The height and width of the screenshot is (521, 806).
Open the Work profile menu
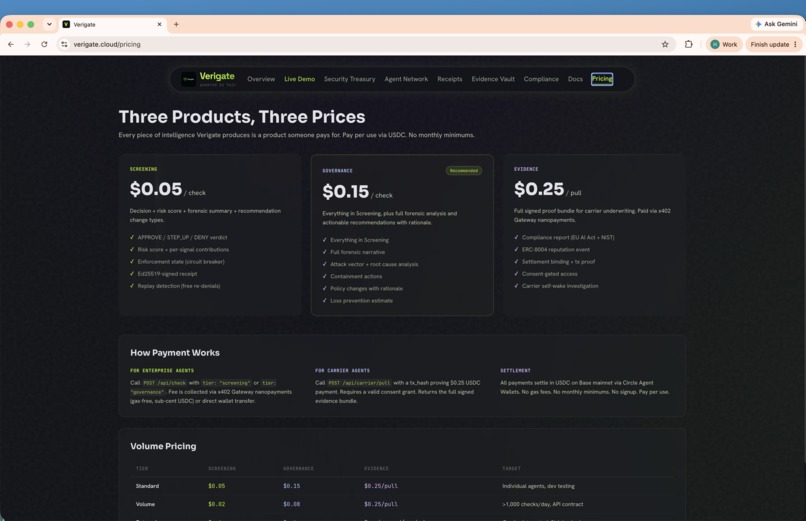coord(724,44)
